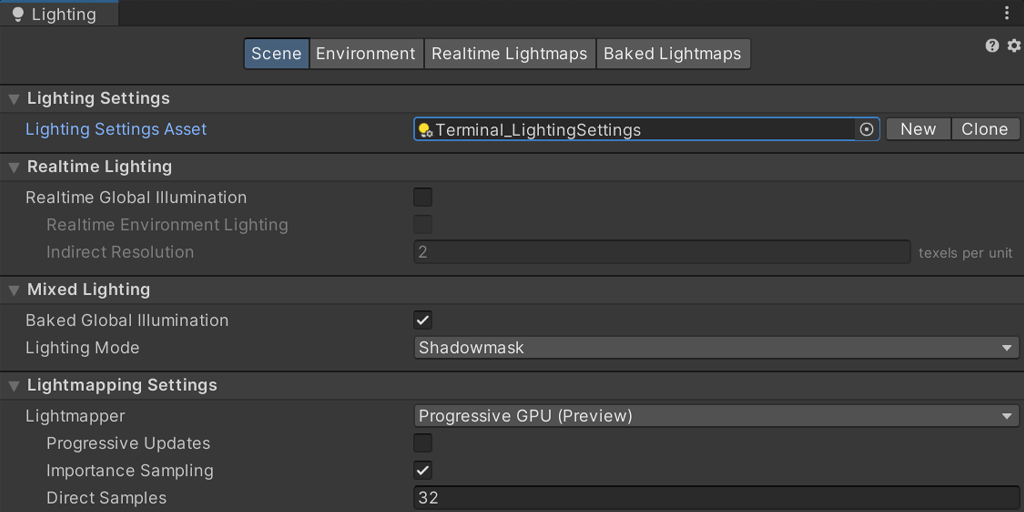Disable Baked Global Illumination checkbox
The height and width of the screenshot is (512, 1024).
tap(423, 321)
